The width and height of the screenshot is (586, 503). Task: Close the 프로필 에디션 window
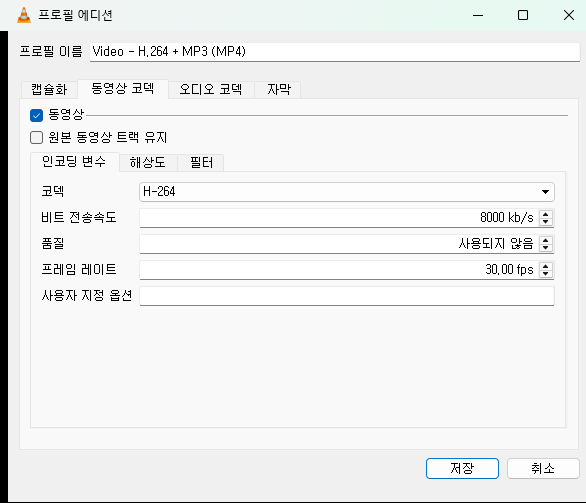coord(569,15)
